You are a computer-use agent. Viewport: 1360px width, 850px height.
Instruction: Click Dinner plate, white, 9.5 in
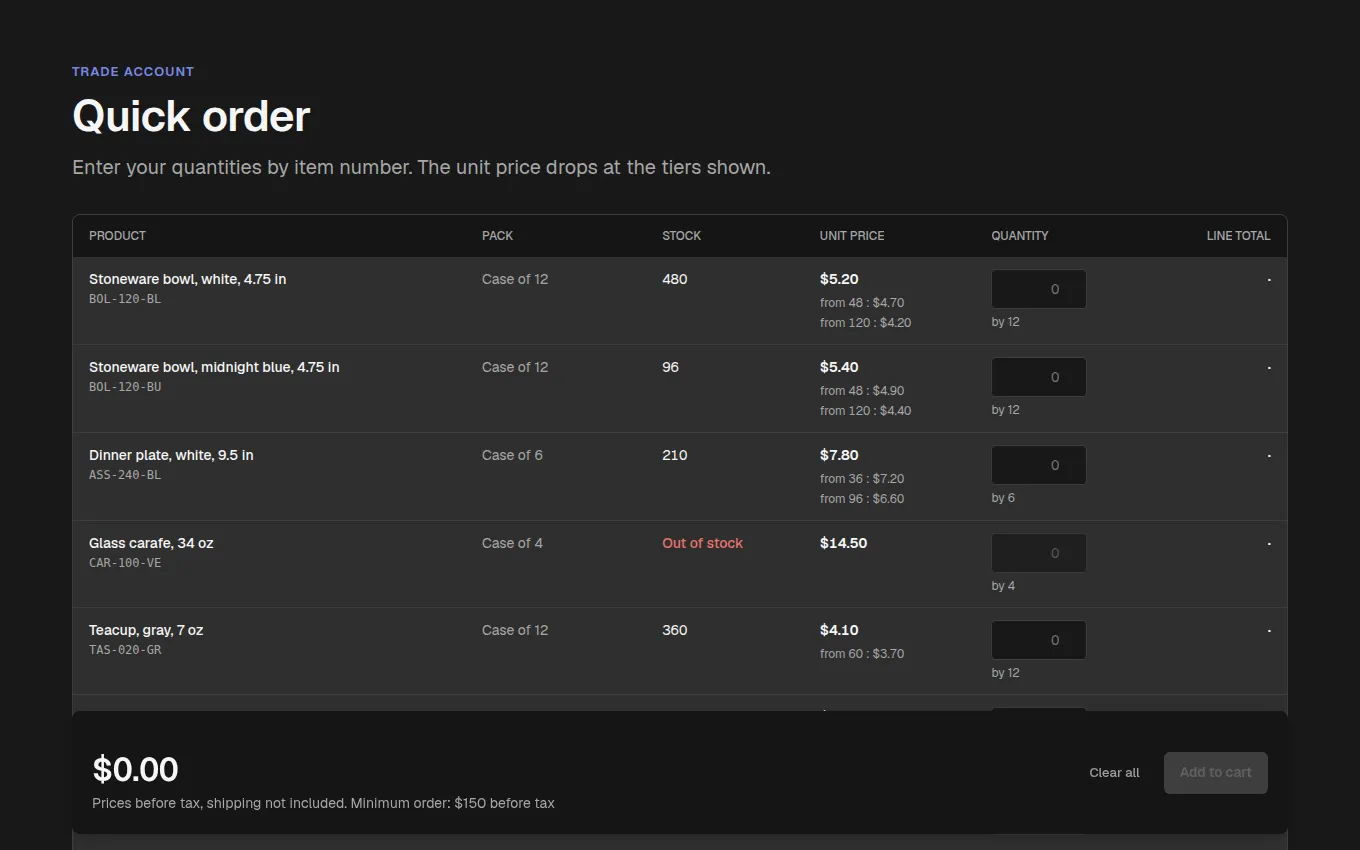pos(171,455)
